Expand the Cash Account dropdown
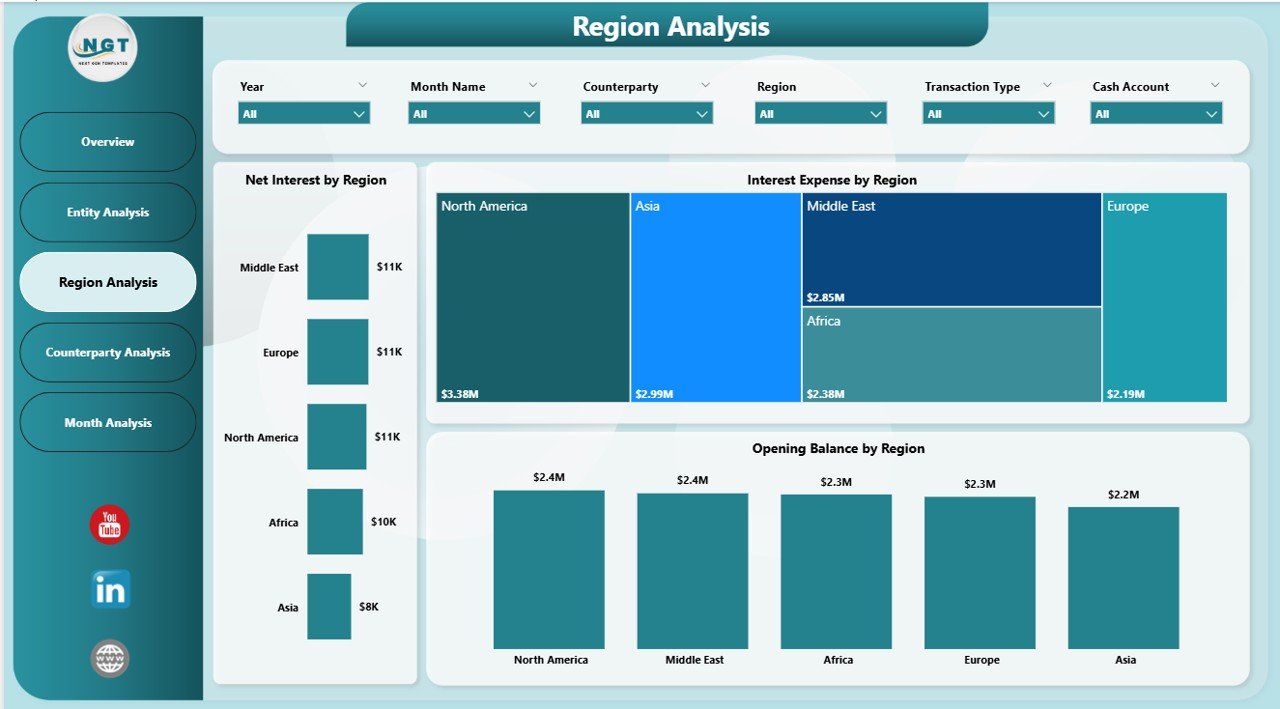The image size is (1280, 709). point(1155,113)
